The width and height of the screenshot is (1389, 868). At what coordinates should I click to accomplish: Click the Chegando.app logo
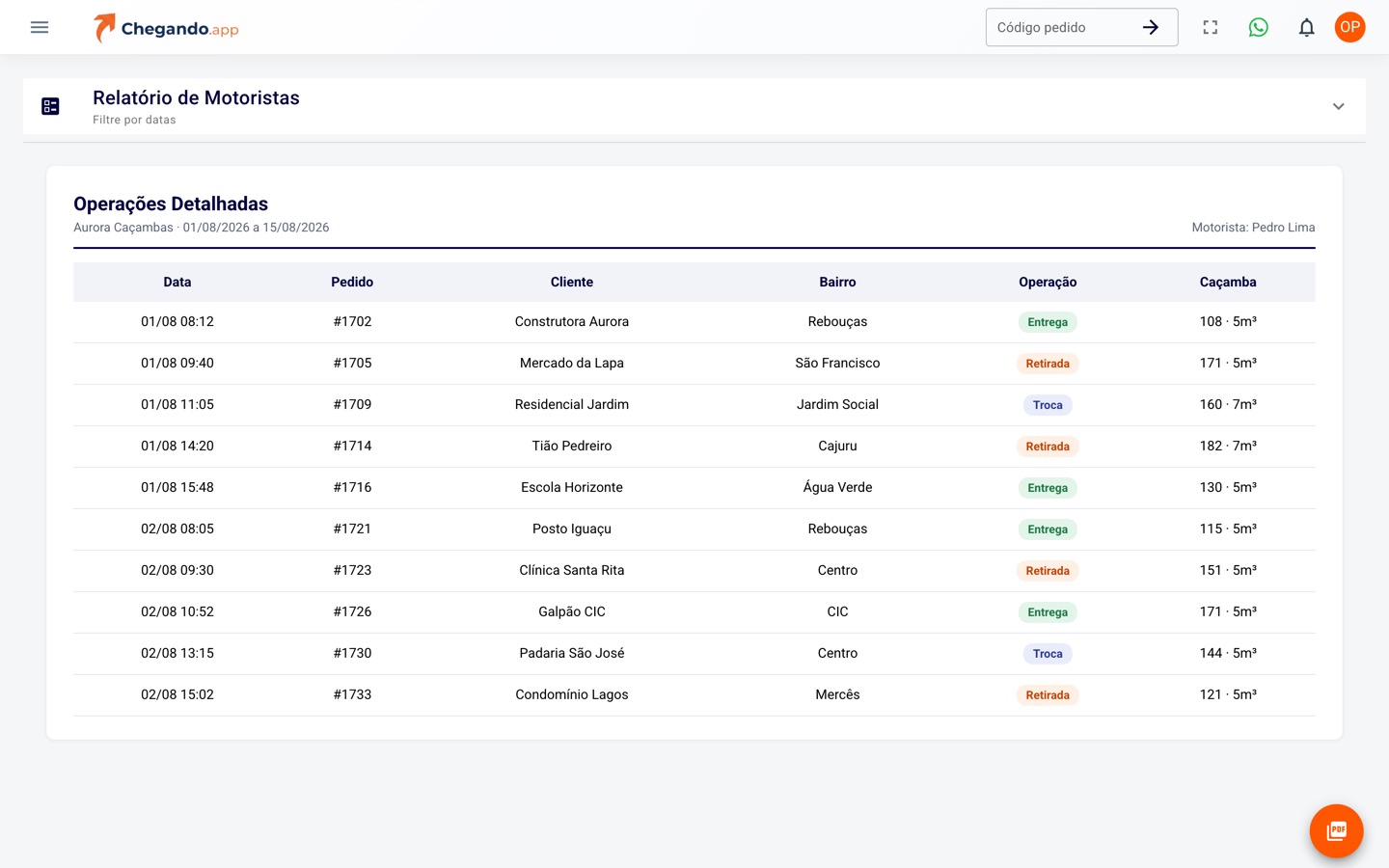point(166,28)
